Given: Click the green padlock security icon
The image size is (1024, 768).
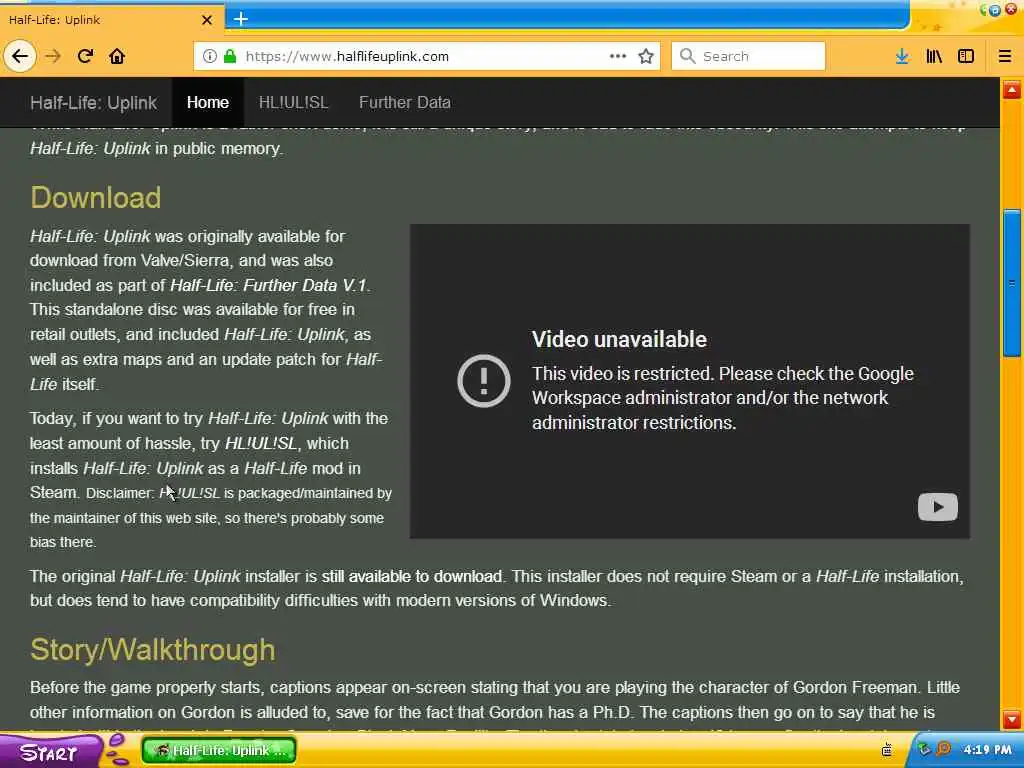Looking at the screenshot, I should (229, 56).
